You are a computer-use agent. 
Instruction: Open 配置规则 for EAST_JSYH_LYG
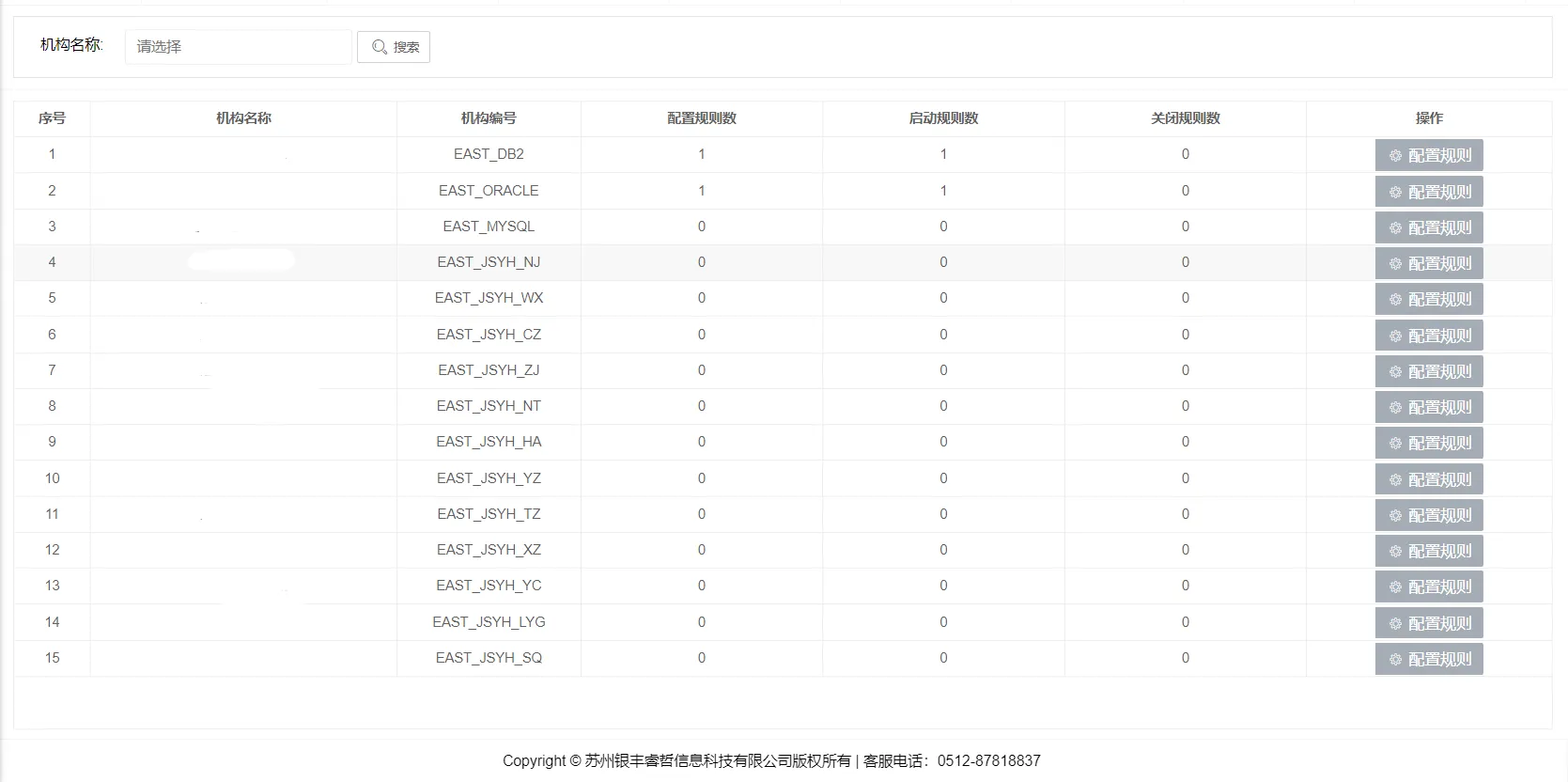coord(1428,624)
